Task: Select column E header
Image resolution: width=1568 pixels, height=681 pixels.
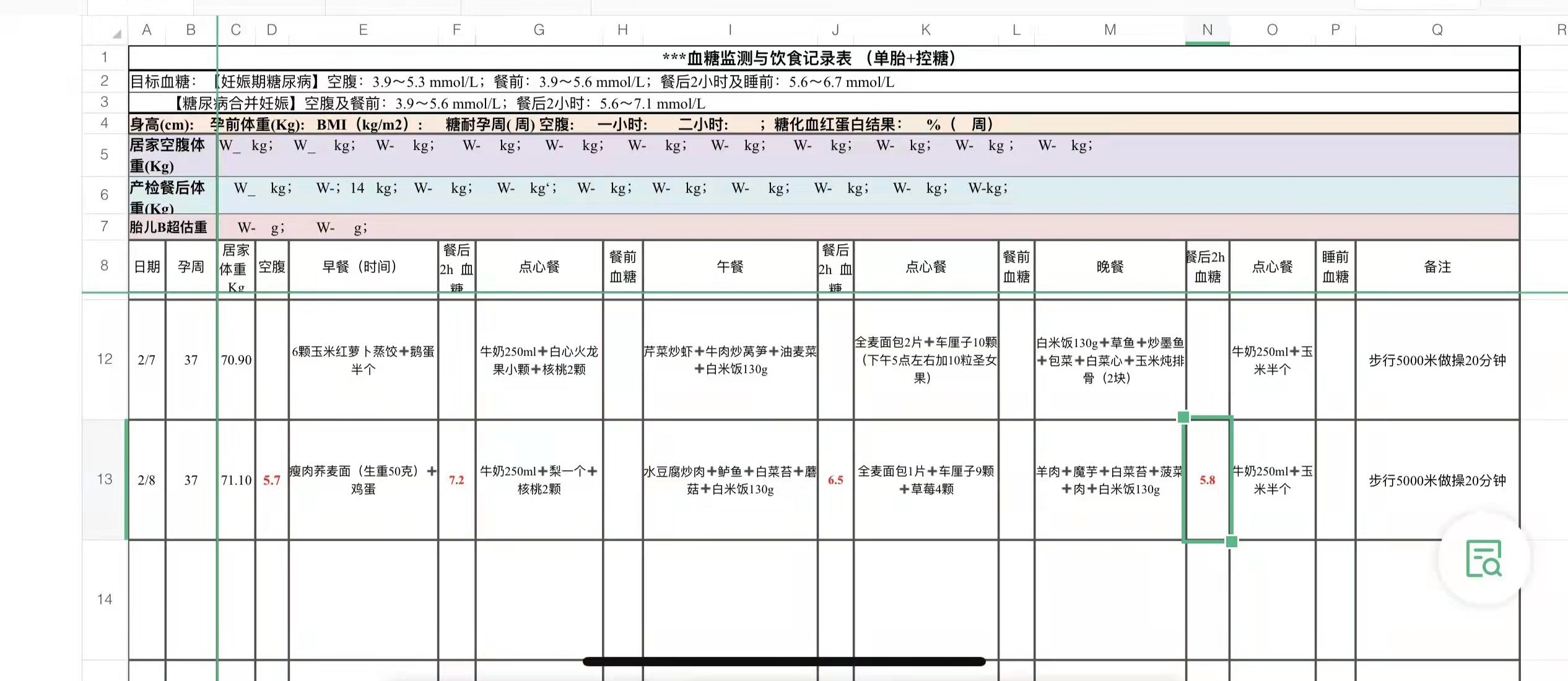Action: tap(363, 30)
